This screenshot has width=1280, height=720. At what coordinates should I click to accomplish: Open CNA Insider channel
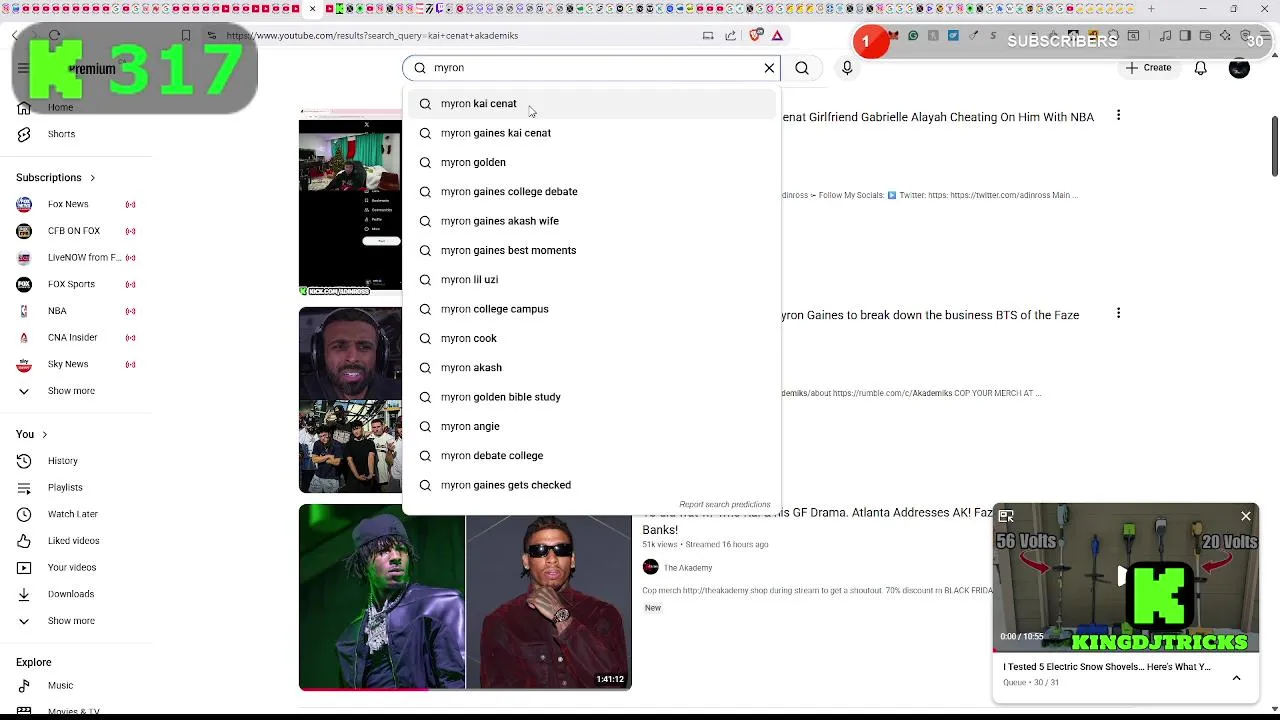click(72, 338)
